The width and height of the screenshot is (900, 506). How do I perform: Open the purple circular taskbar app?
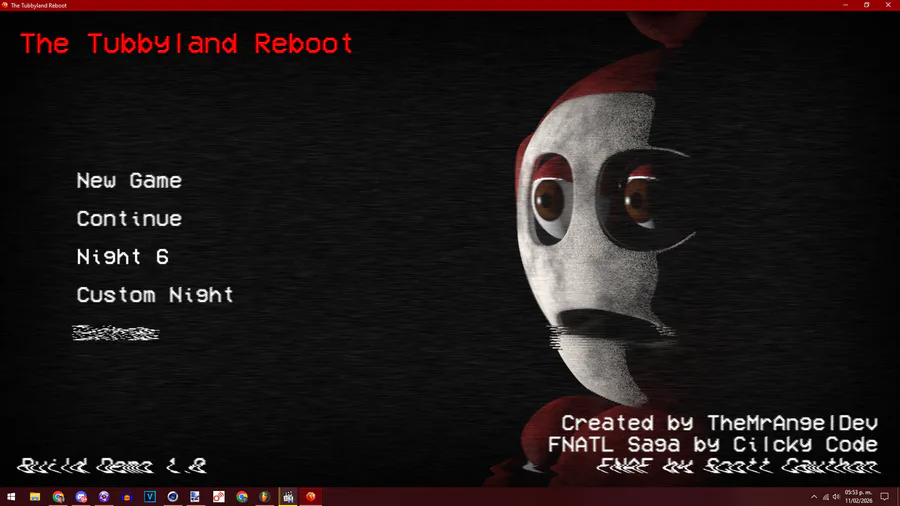(x=104, y=497)
